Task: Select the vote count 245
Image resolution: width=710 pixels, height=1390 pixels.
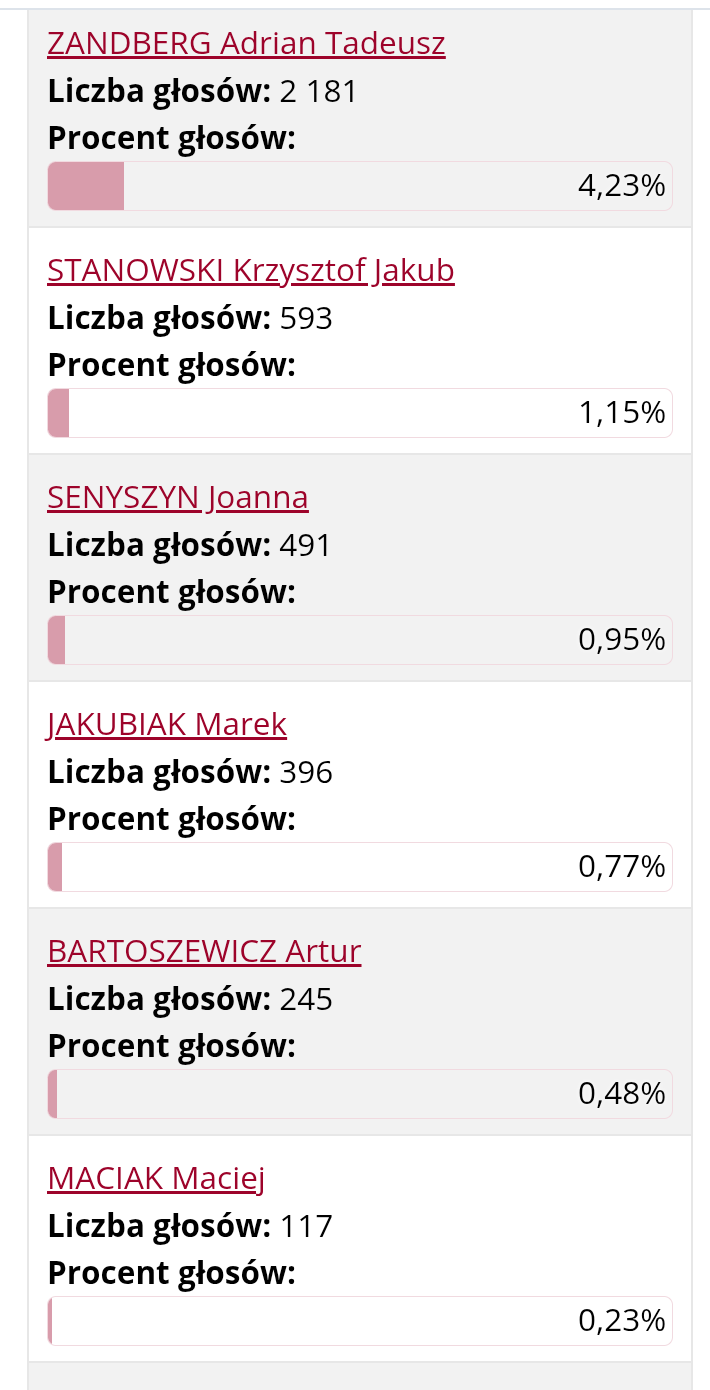Action: click(x=306, y=1000)
